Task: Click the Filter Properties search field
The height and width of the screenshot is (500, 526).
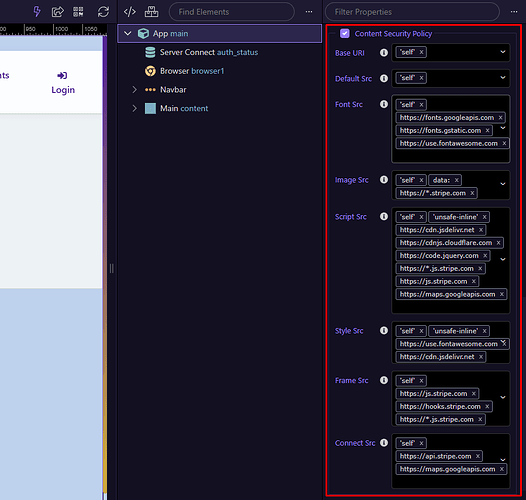Action: [x=412, y=12]
